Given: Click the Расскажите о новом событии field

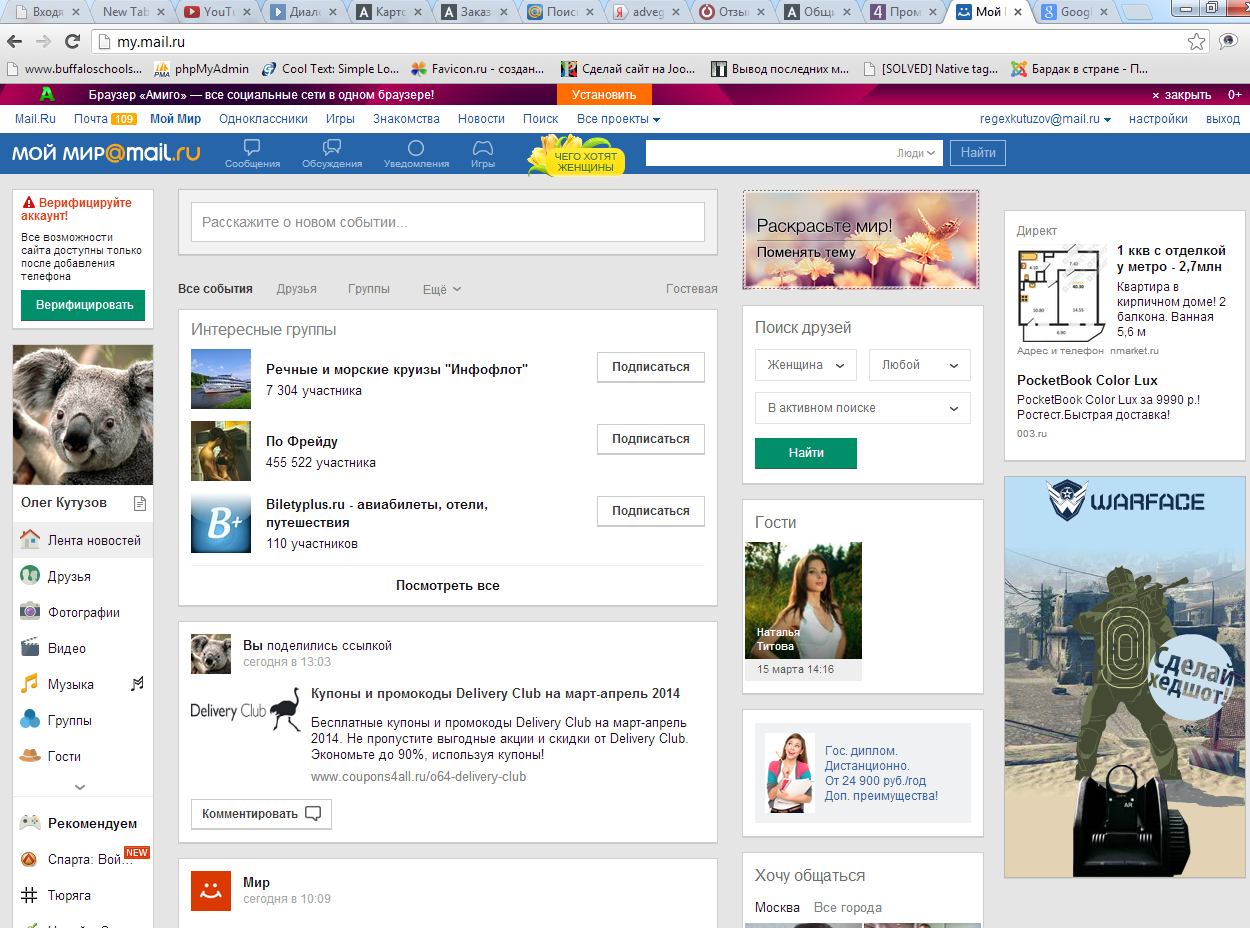Looking at the screenshot, I should coord(448,222).
